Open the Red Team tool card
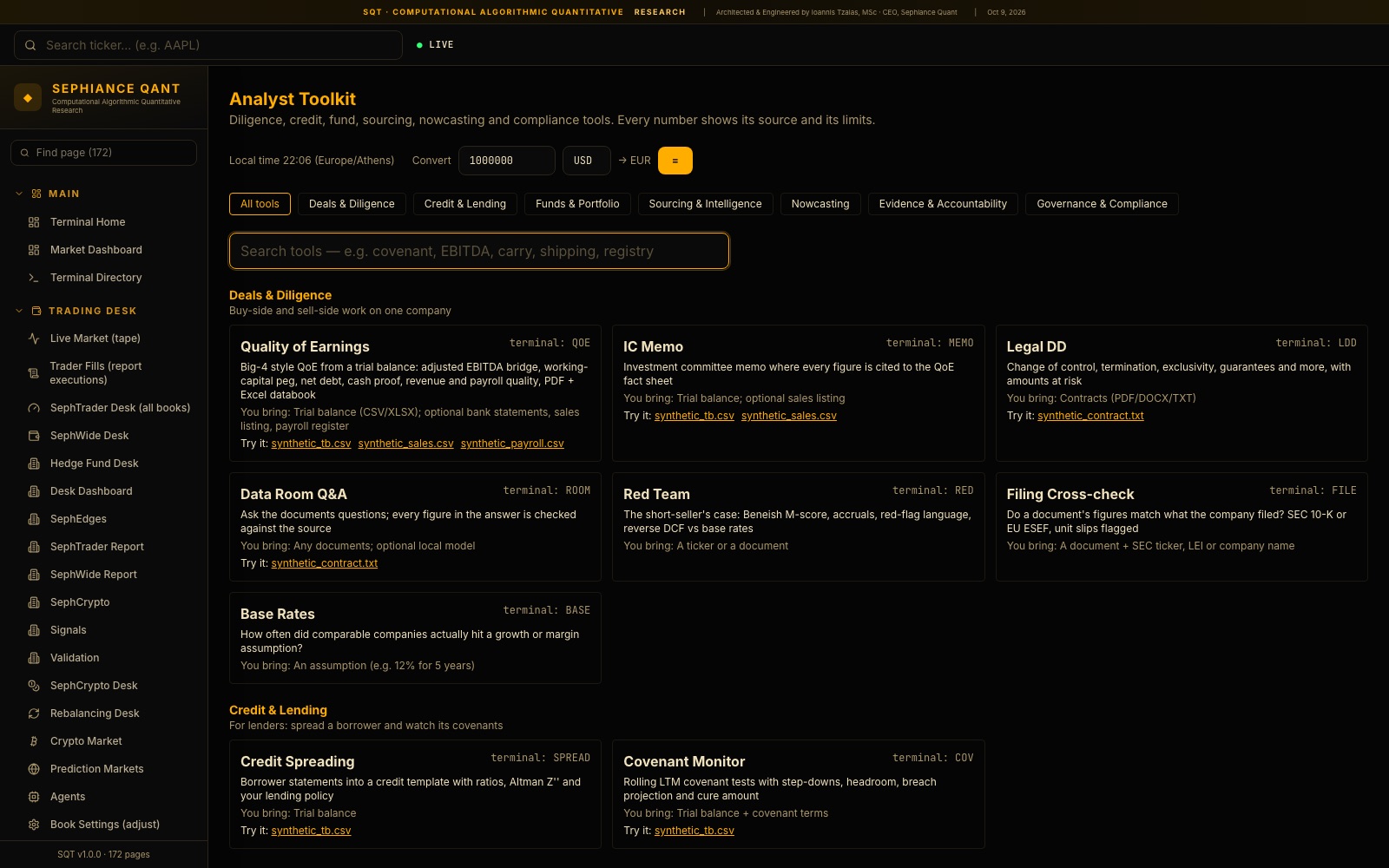Viewport: 1389px width, 868px height. (x=799, y=527)
